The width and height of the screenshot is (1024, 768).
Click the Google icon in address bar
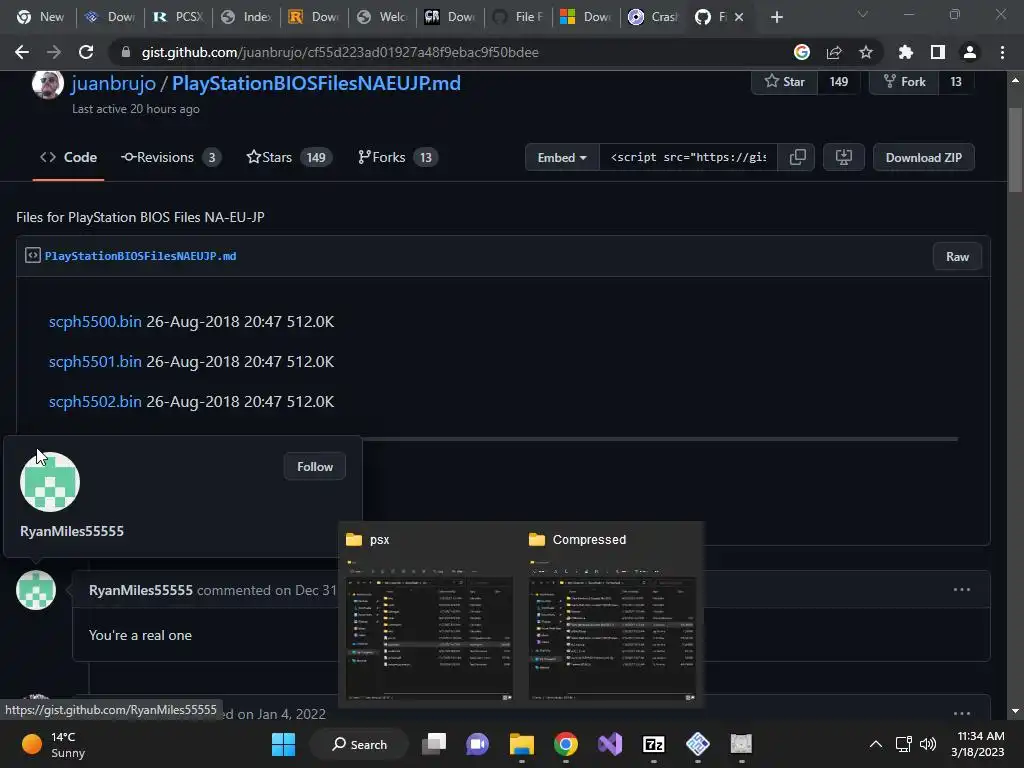801,52
